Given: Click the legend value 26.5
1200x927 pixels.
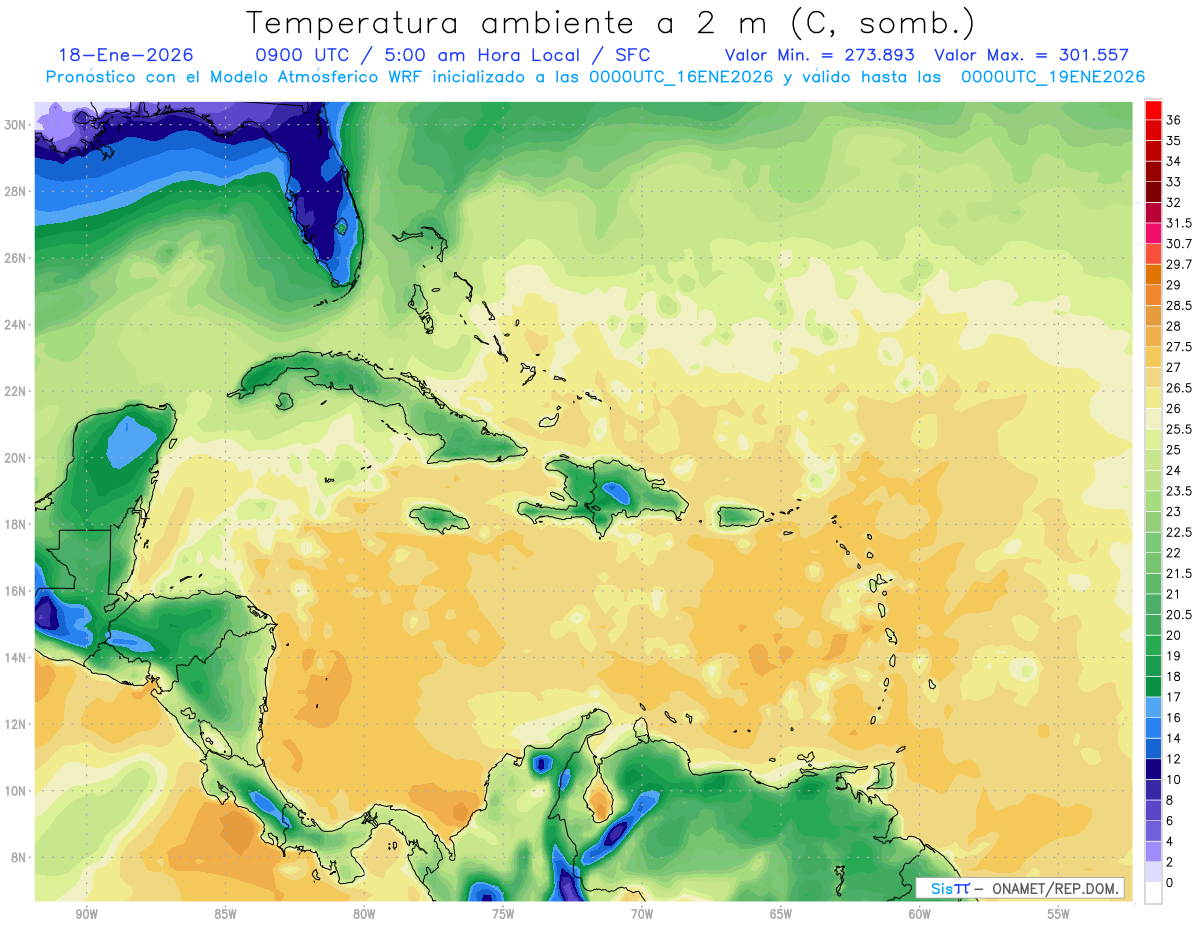Looking at the screenshot, I should point(1179,388).
